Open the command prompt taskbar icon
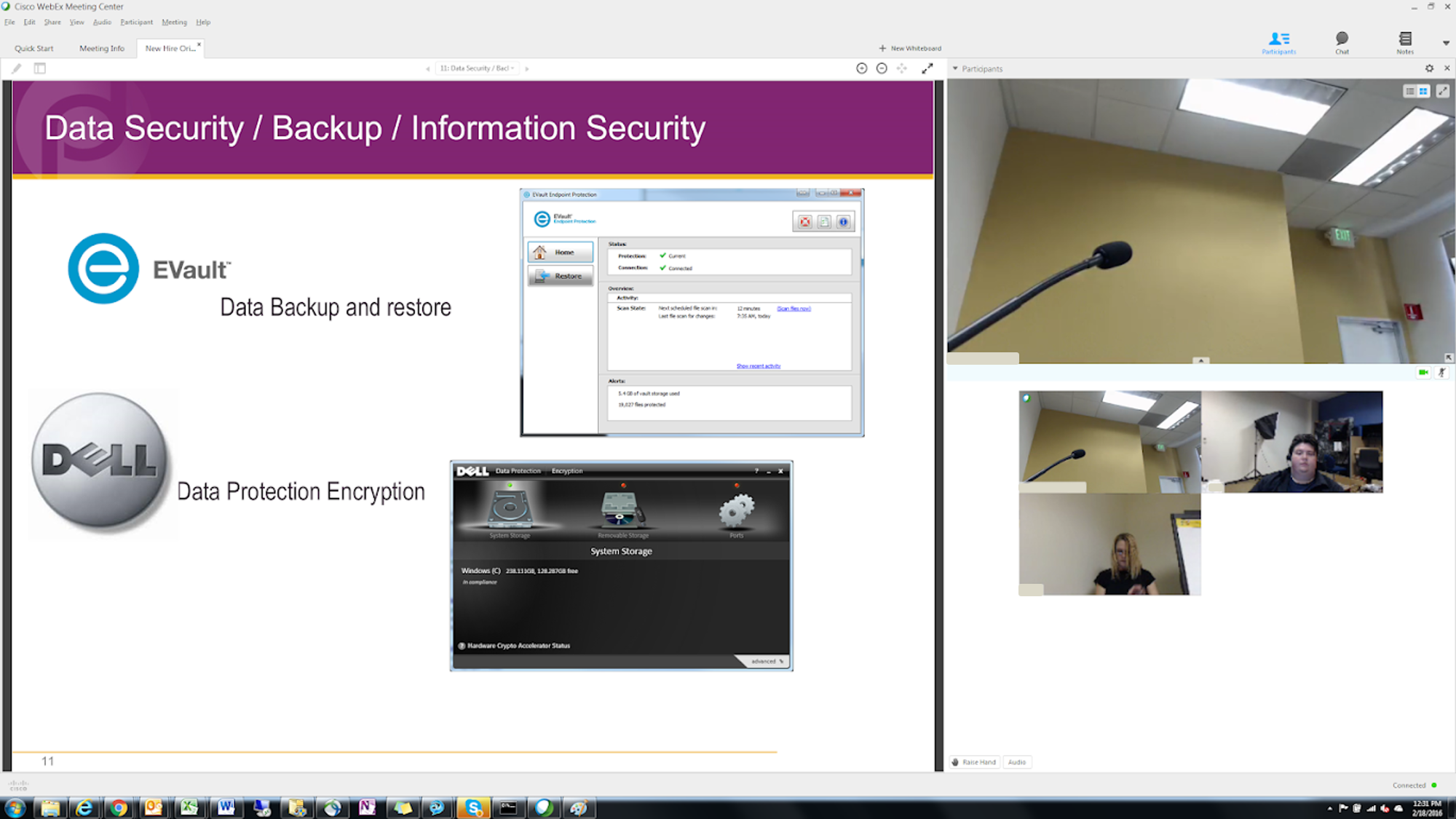1456x819 pixels. tap(508, 807)
